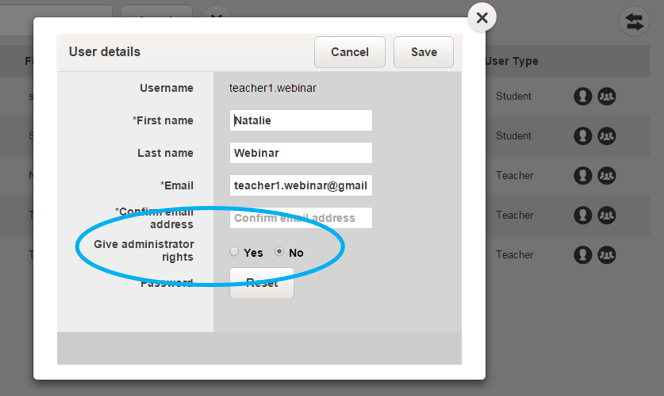Focus the First name field containing Natalie
This screenshot has height=396, width=664.
(x=301, y=120)
